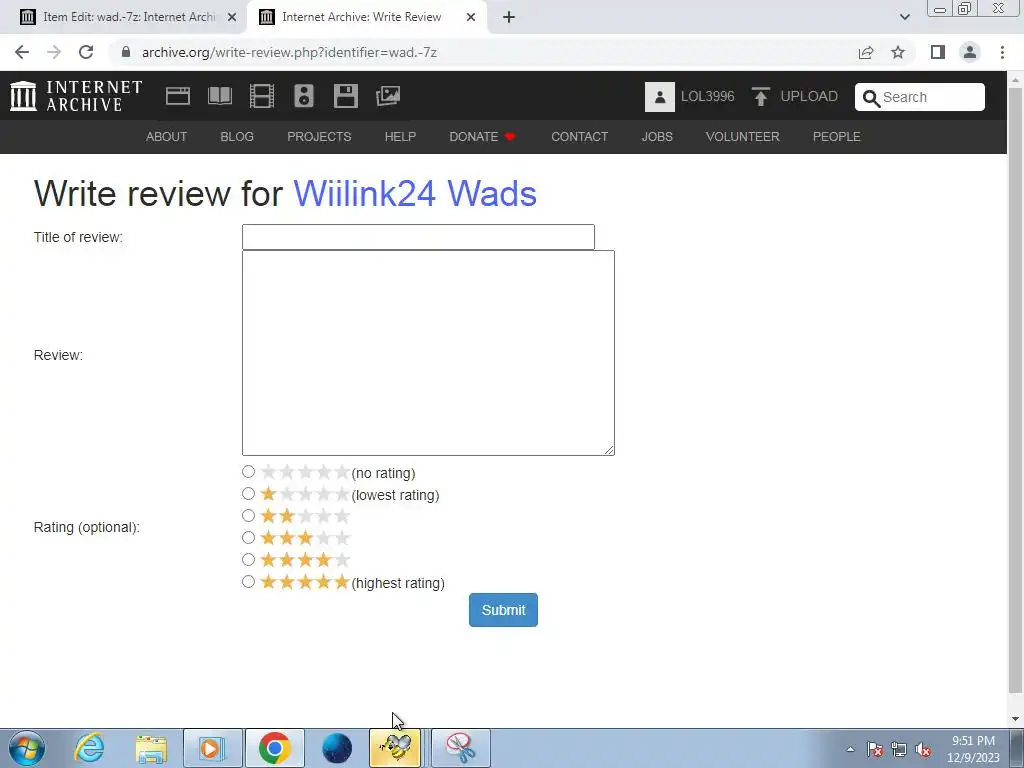The width and height of the screenshot is (1024, 768).
Task: Open Windows Start button
Action: (27, 748)
